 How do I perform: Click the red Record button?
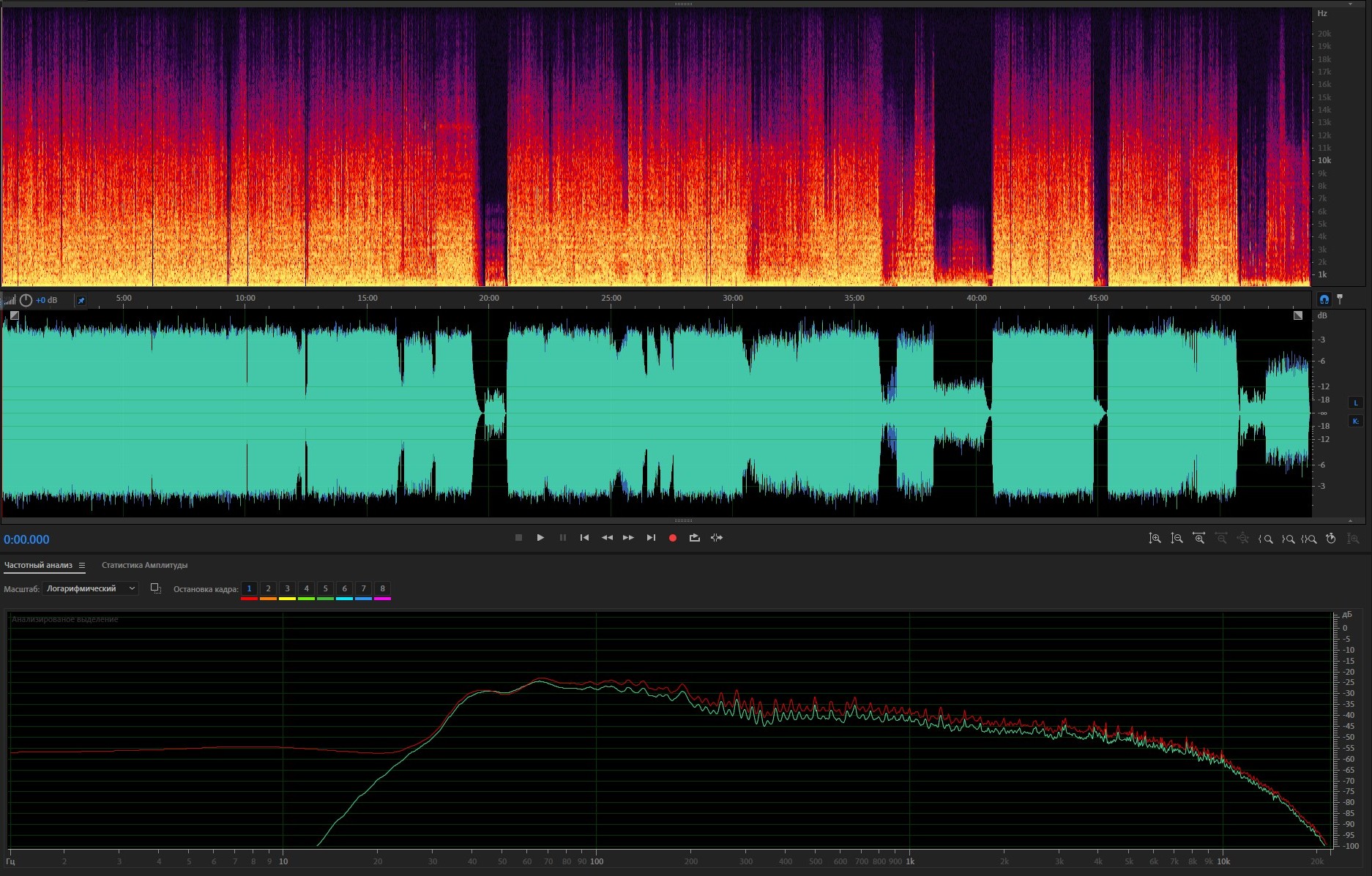pyautogui.click(x=672, y=538)
